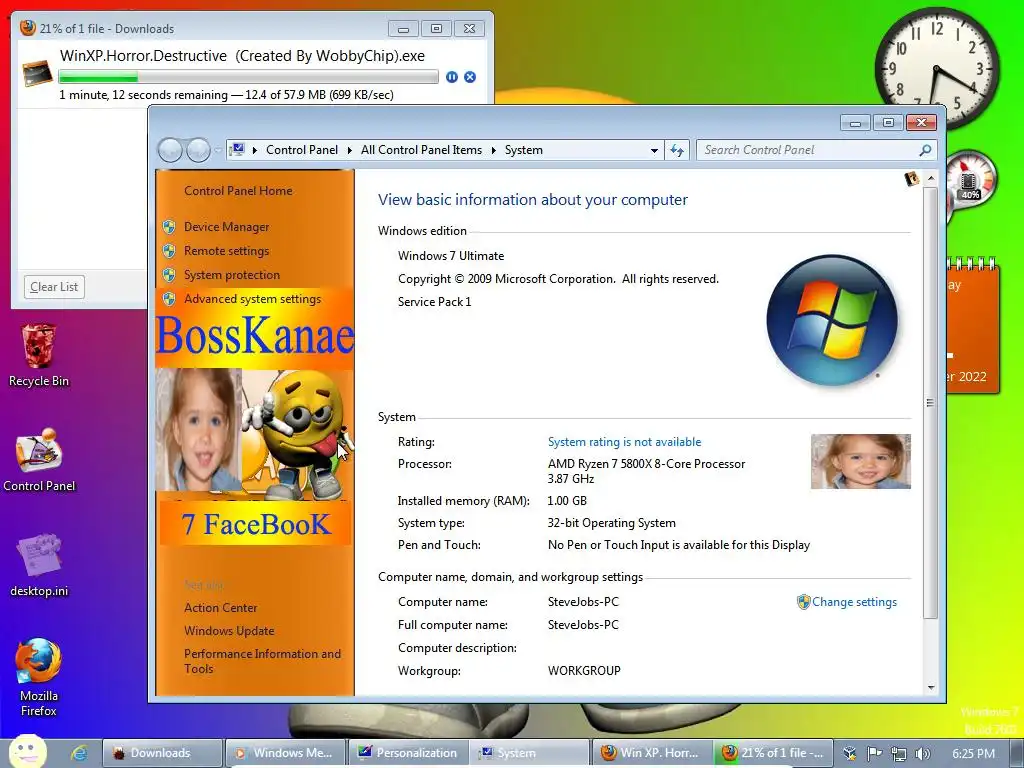Click scrollbar up arrow in System window
The height and width of the screenshot is (768, 1024).
pos(931,178)
